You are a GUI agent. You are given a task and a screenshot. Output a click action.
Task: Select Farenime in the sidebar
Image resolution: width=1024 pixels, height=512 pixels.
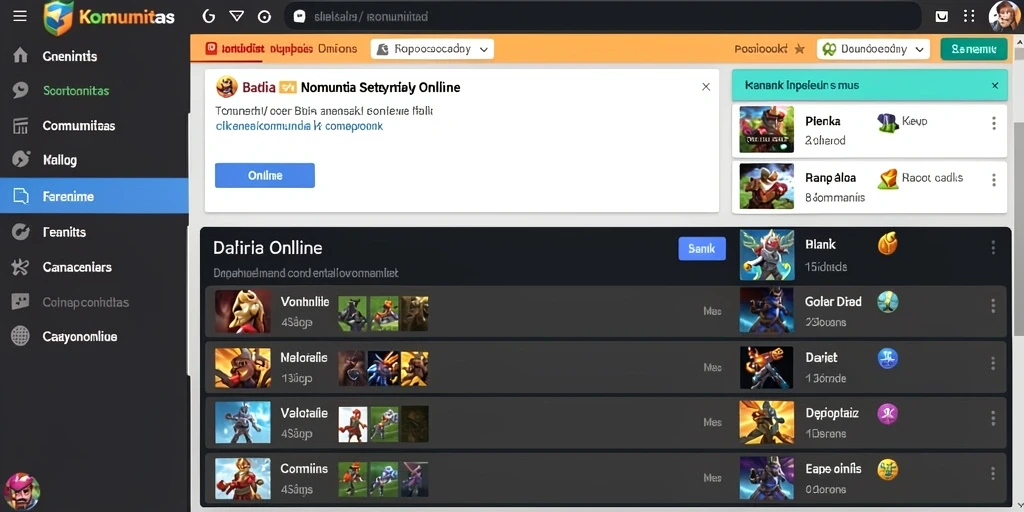pos(94,196)
